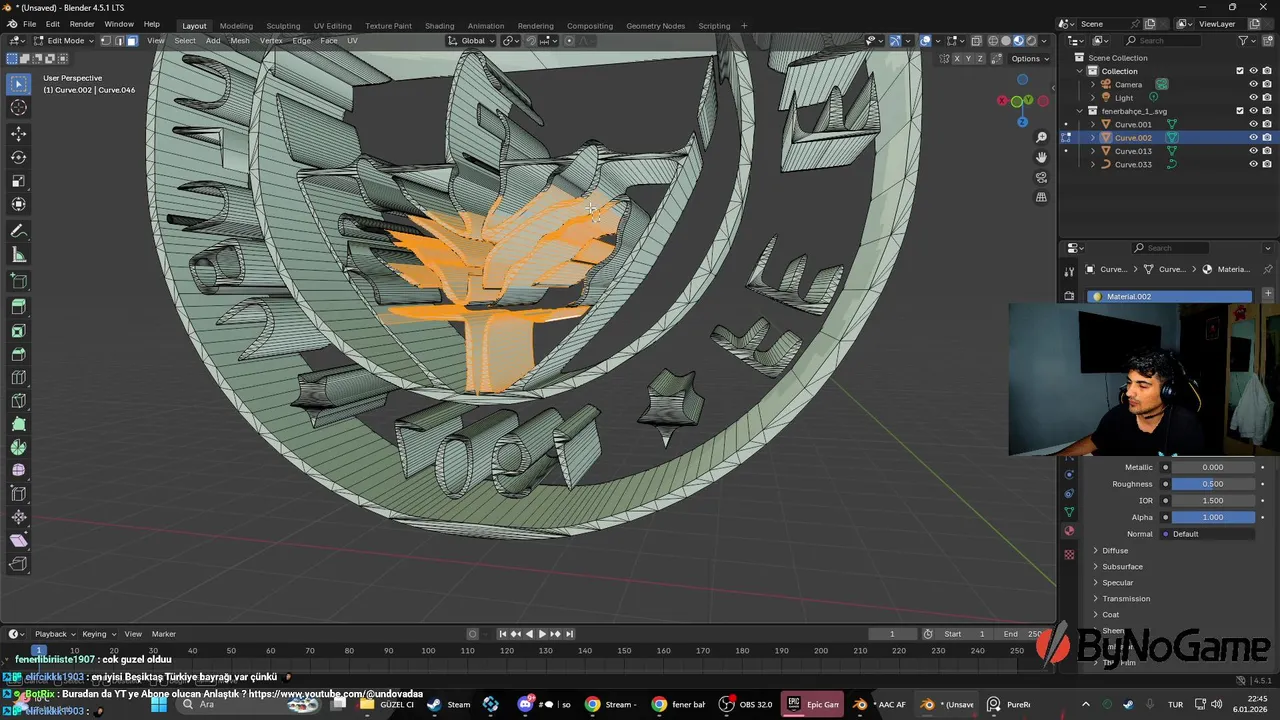Select the Add Cube tool
Image resolution: width=1280 pixels, height=720 pixels.
[18, 281]
